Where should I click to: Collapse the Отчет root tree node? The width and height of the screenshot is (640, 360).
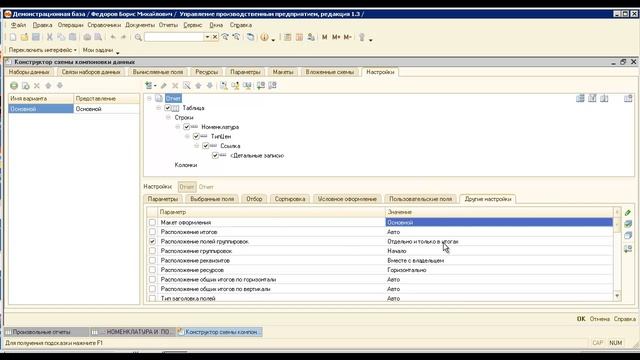(x=149, y=98)
